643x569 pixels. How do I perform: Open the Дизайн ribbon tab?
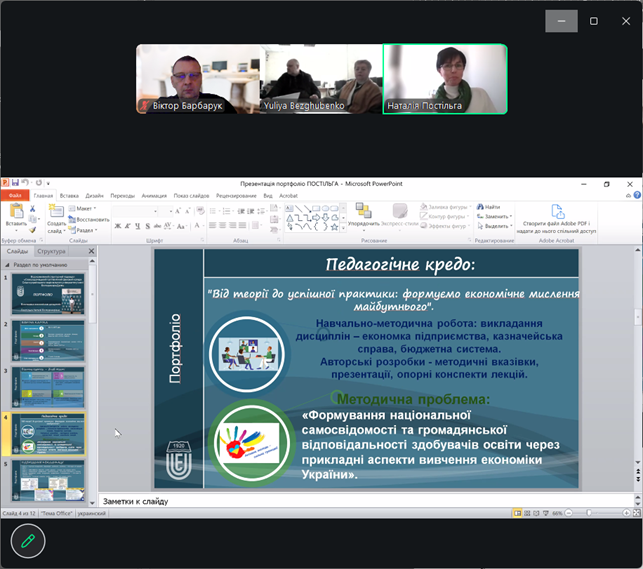(x=94, y=196)
